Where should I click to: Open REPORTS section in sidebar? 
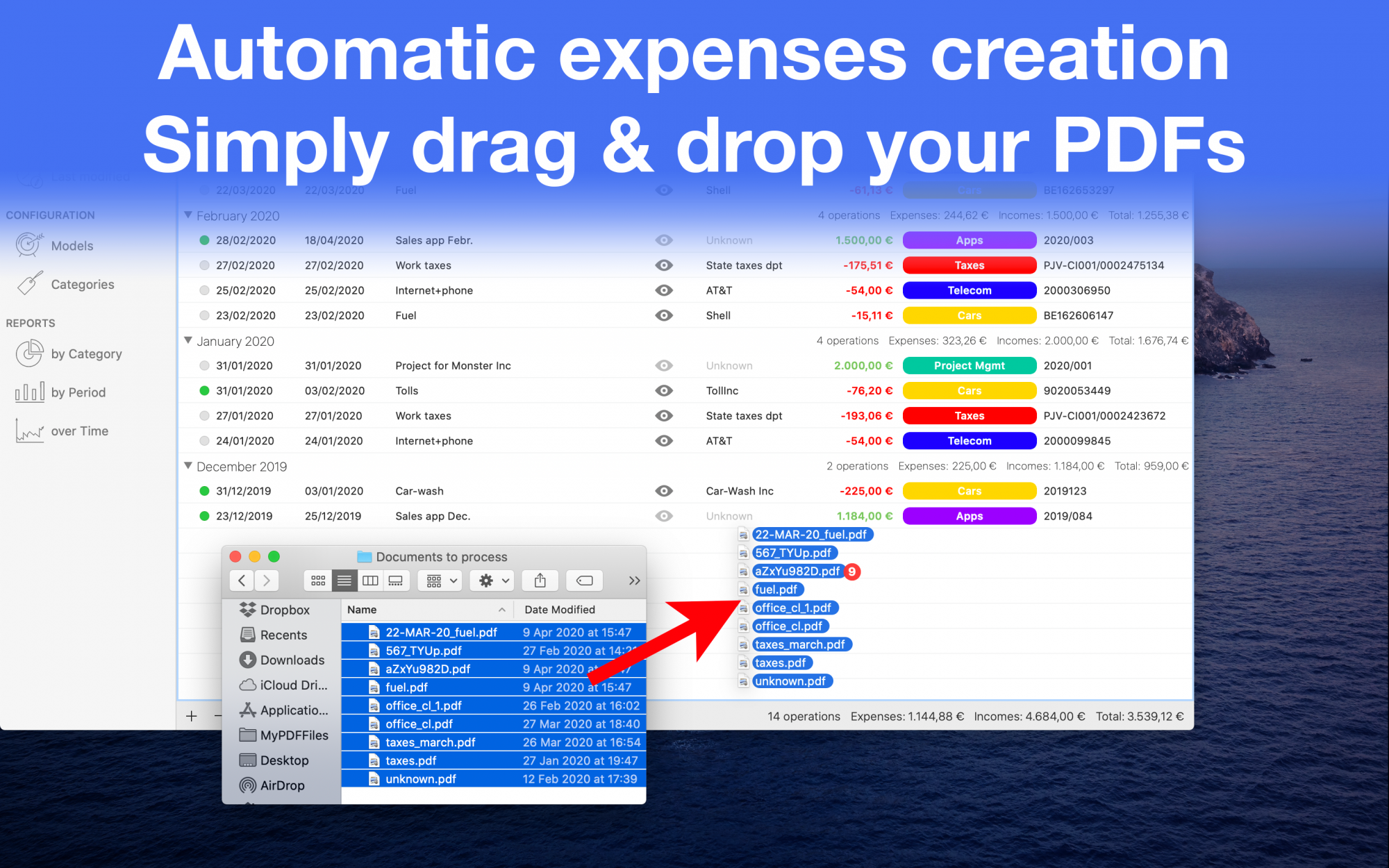tap(30, 323)
